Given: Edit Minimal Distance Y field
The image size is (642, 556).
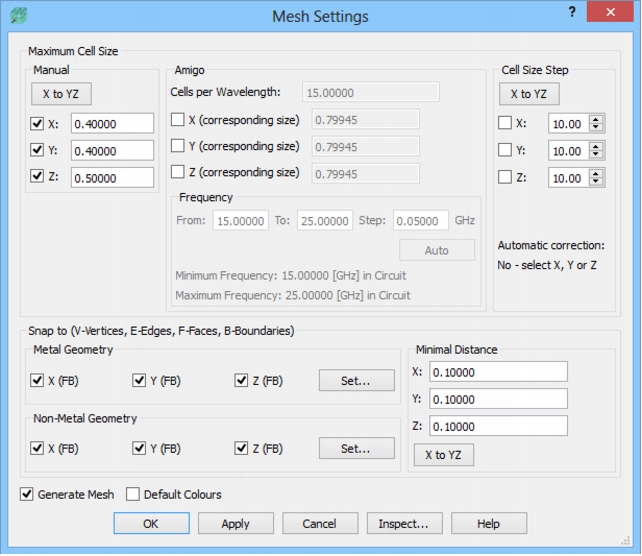Looking at the screenshot, I should (x=498, y=399).
